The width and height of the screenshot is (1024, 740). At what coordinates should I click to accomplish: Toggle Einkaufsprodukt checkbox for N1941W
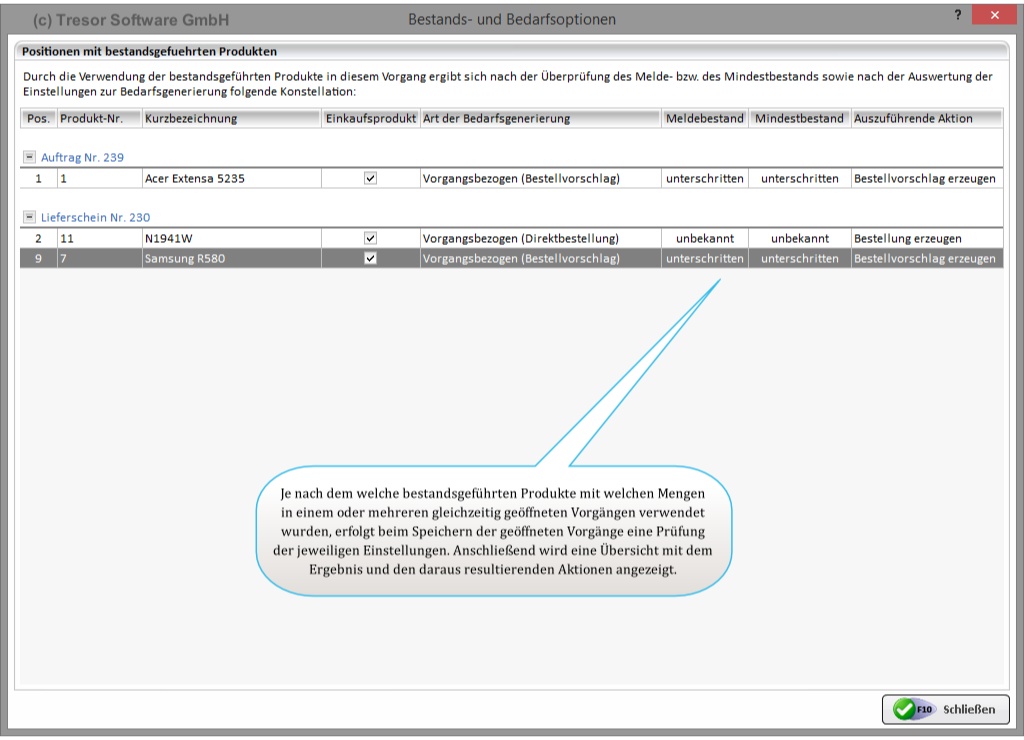pos(370,239)
